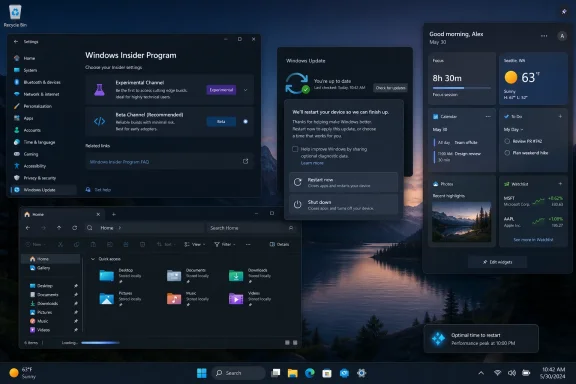This screenshot has height=384, width=576.
Task: Open the Pictures folder in Quick access
Action: click(x=120, y=299)
